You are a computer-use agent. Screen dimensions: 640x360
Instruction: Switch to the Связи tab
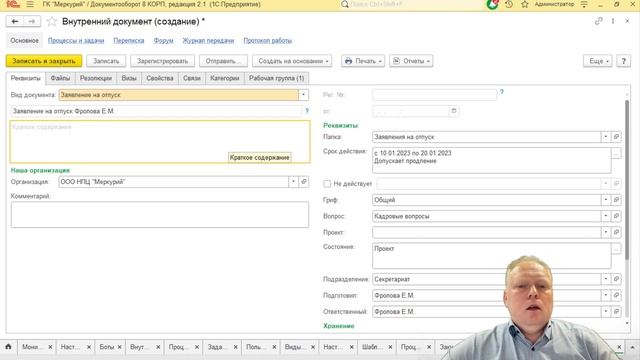coord(192,78)
